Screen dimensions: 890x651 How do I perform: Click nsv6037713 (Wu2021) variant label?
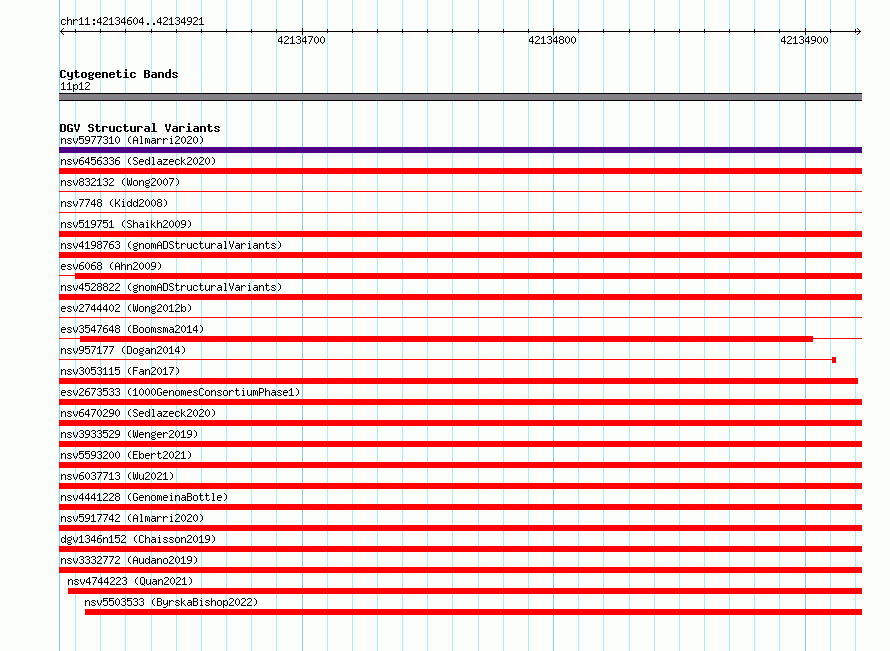coord(117,476)
